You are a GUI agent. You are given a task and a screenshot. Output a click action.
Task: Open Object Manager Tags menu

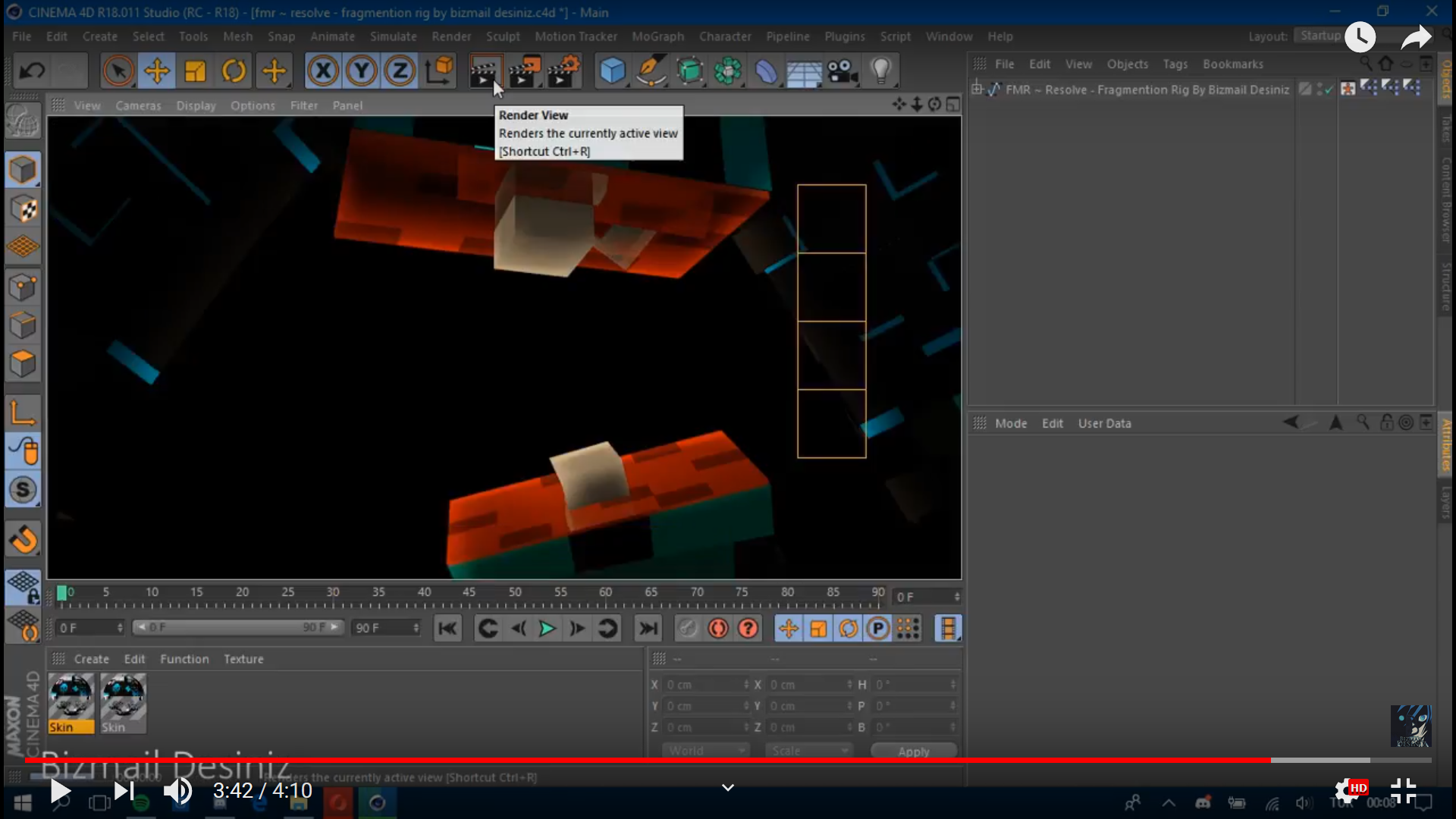point(1175,64)
